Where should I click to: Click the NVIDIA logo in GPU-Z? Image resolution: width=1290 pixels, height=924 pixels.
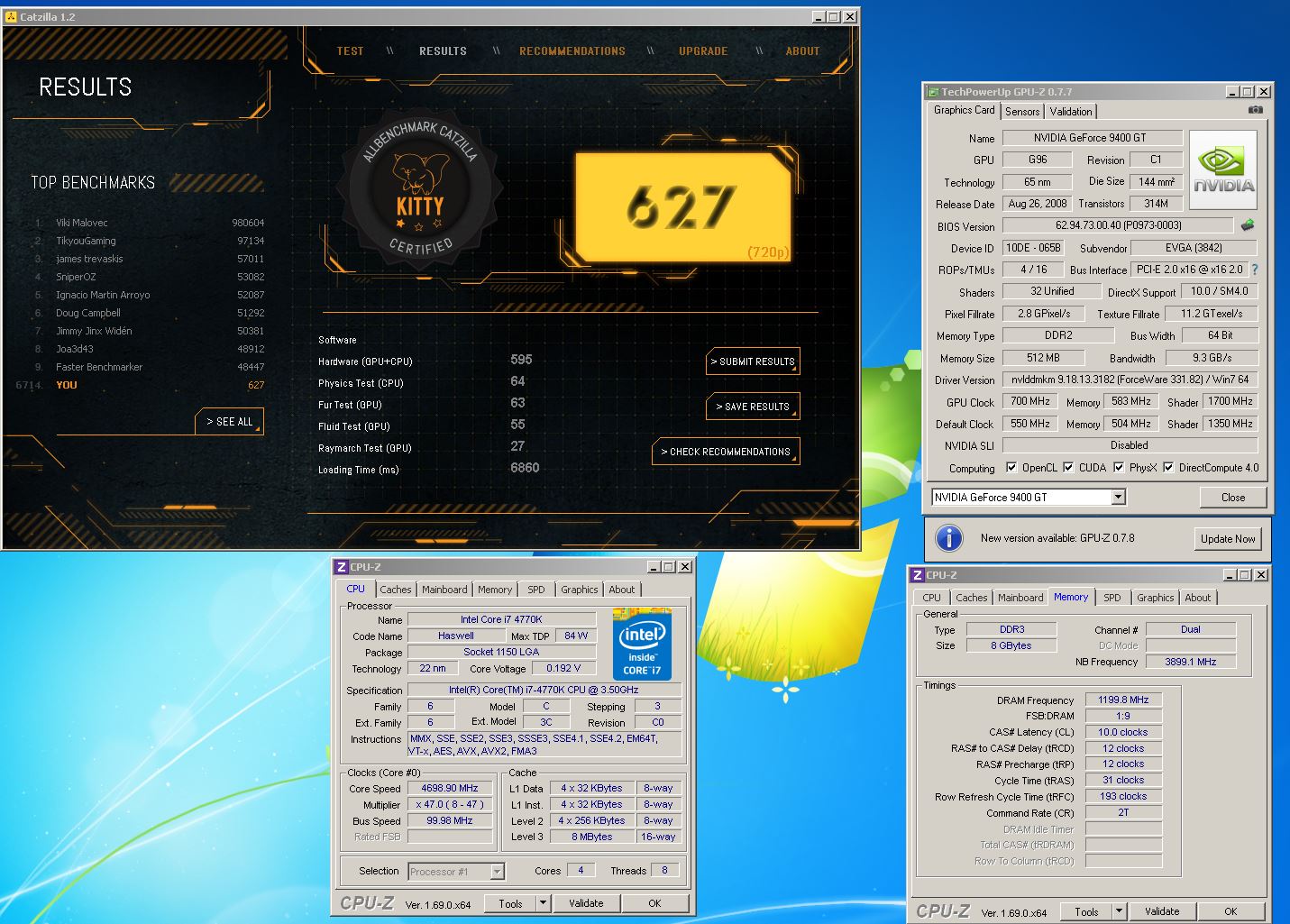(1223, 169)
